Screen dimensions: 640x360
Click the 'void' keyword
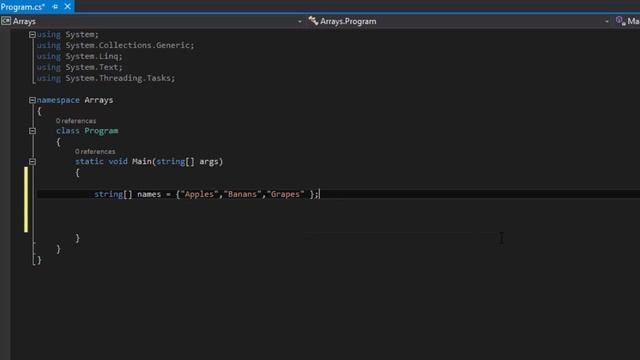tap(118, 162)
